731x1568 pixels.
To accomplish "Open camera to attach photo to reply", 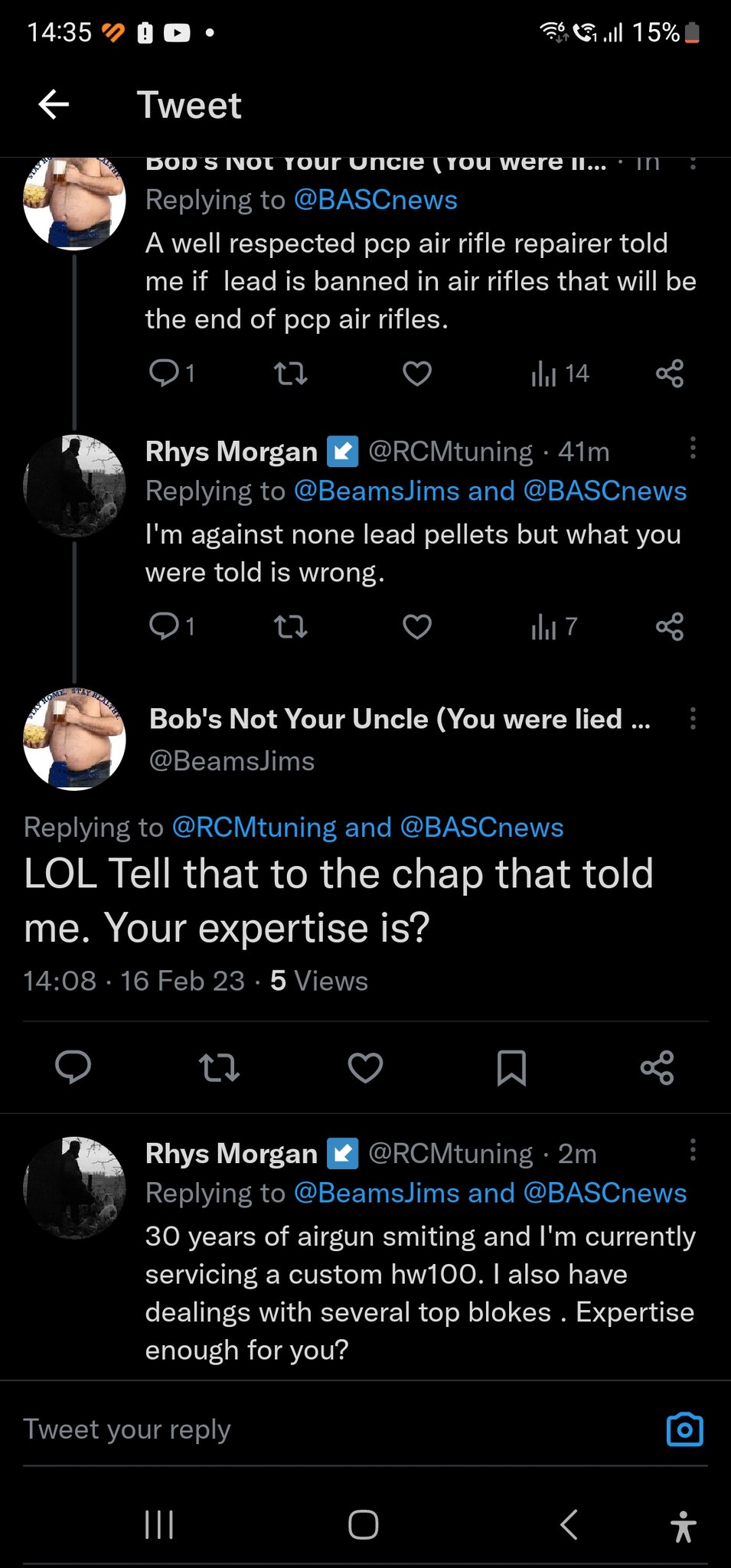I will pyautogui.click(x=684, y=1429).
